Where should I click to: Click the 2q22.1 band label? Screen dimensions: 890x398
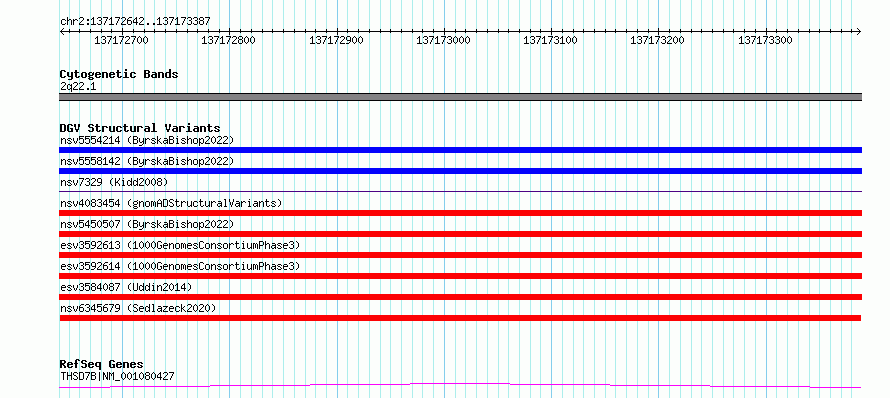click(78, 86)
